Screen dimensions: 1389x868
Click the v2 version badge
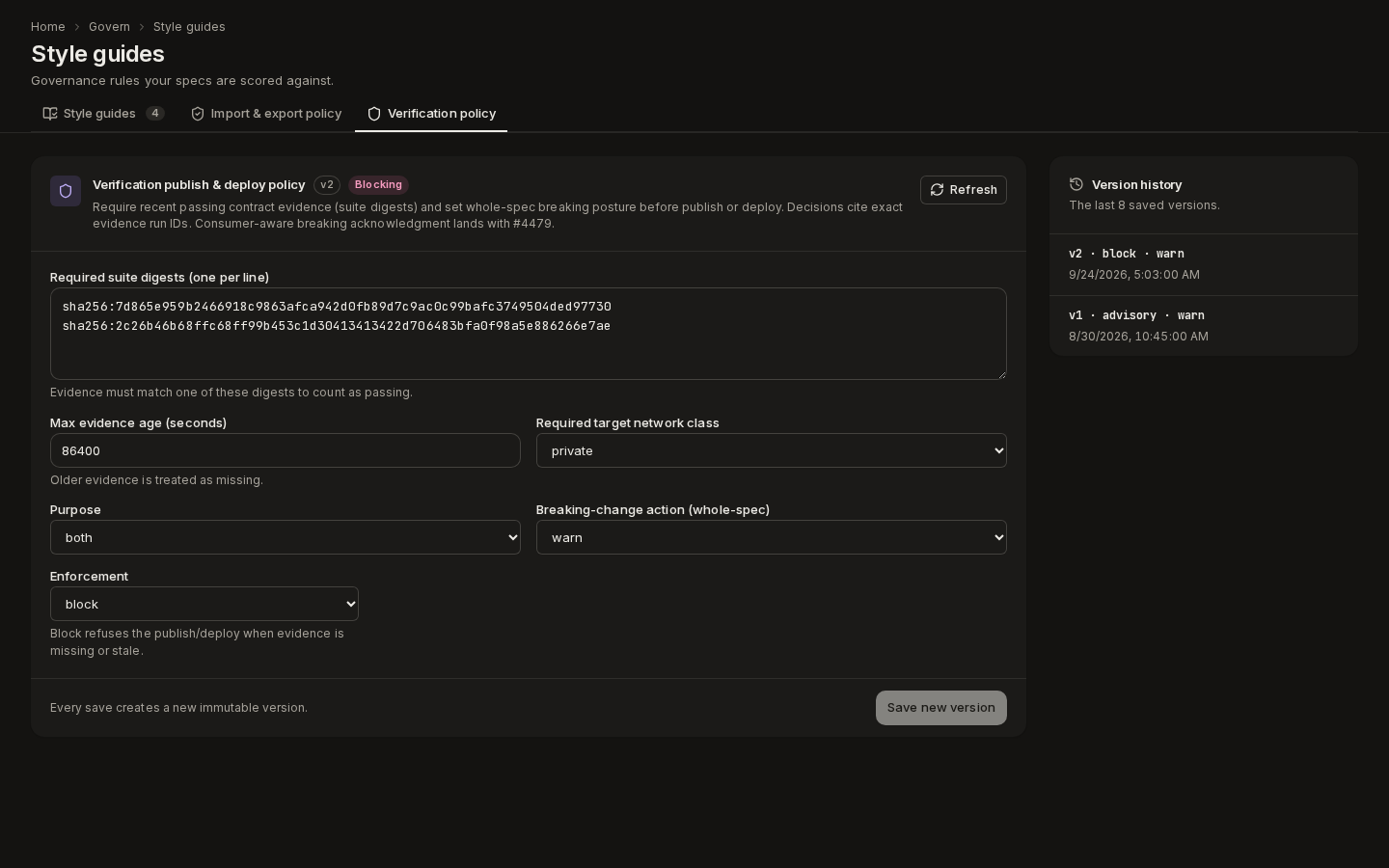pyautogui.click(x=327, y=185)
